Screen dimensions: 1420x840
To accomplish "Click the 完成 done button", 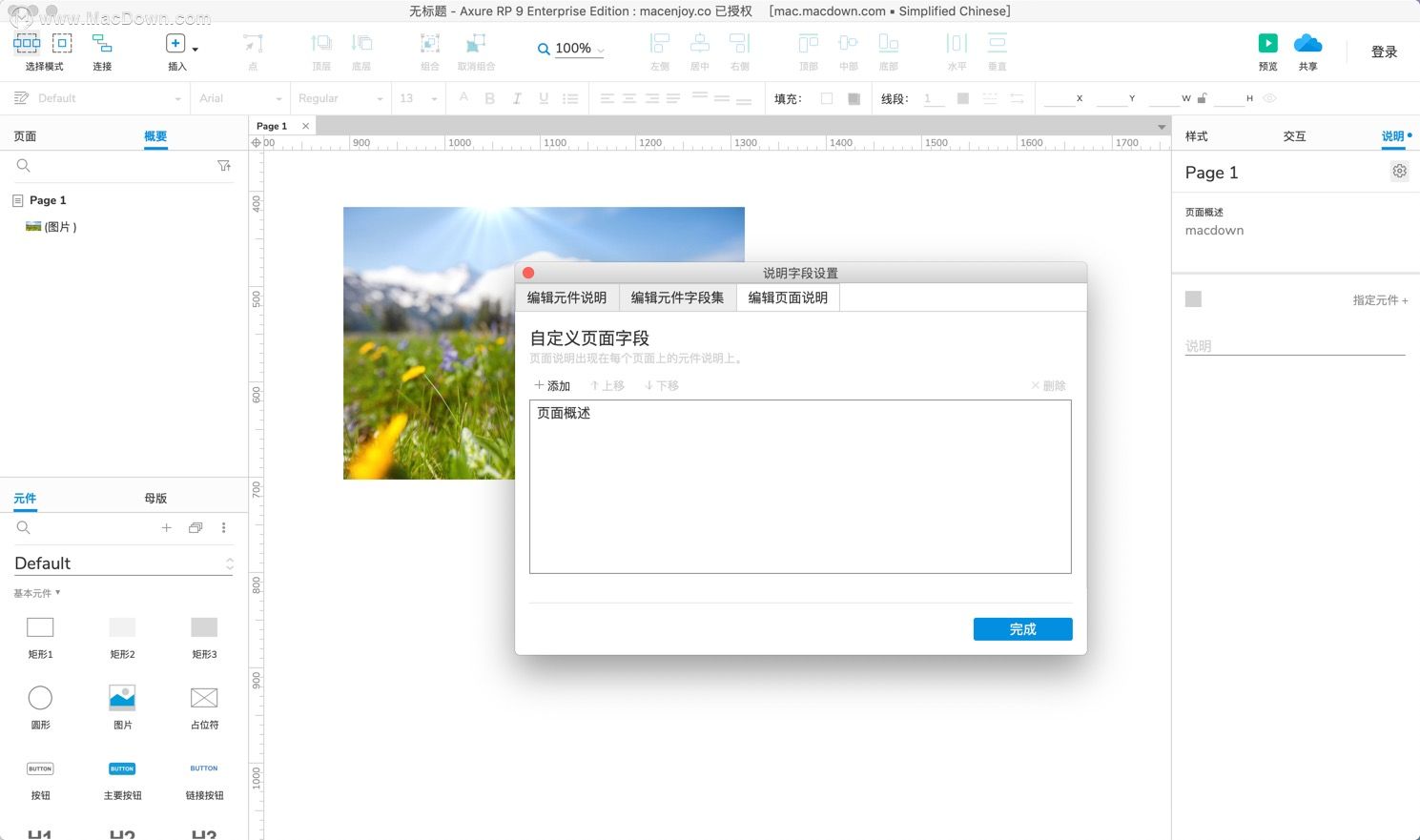I will pyautogui.click(x=1022, y=629).
